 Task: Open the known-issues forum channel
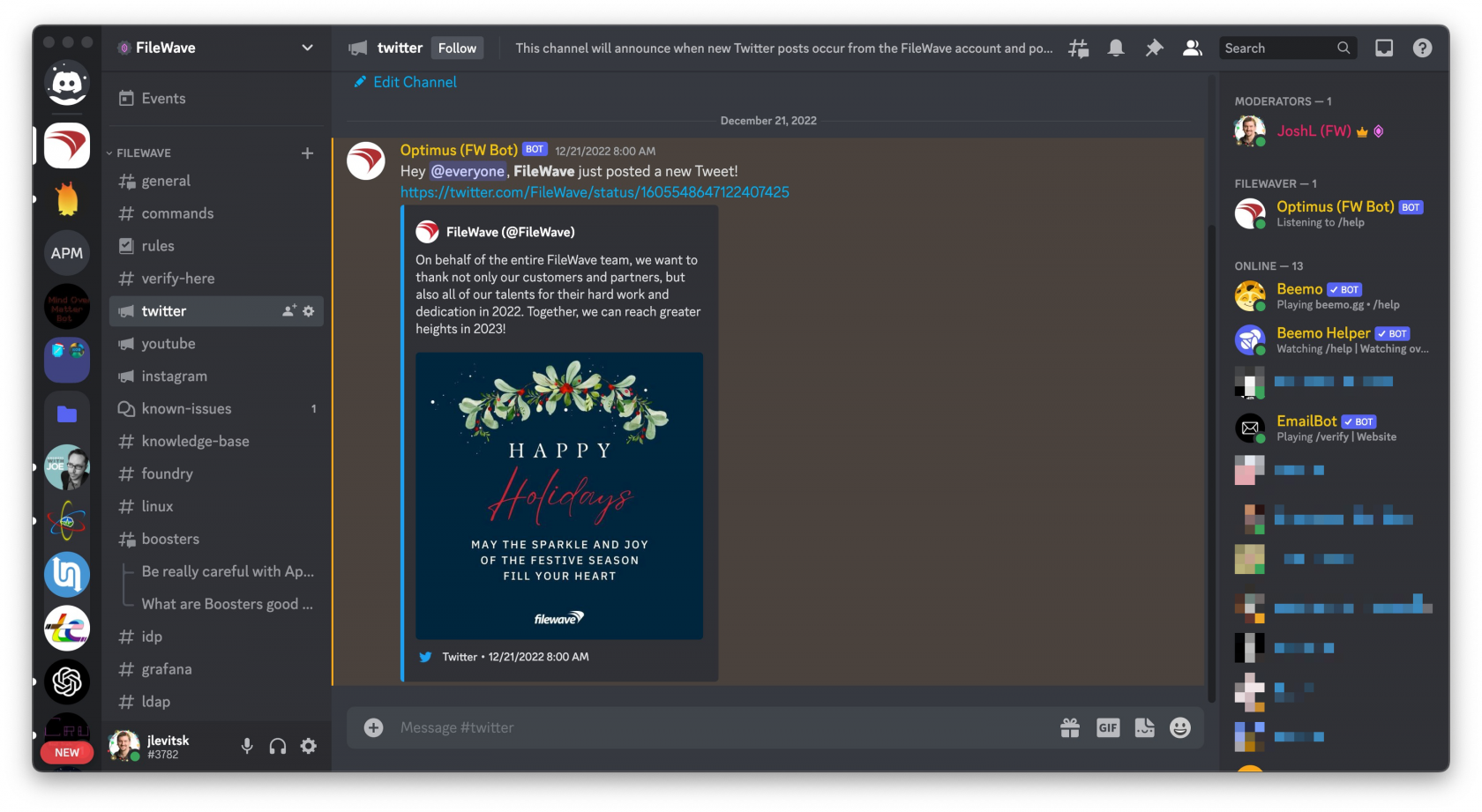tap(216, 409)
